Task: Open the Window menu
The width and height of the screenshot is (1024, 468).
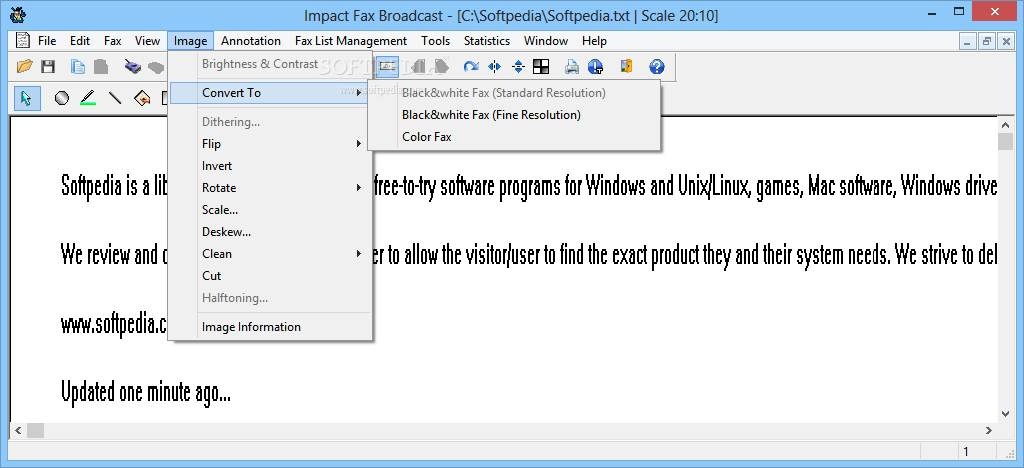Action: pos(546,40)
